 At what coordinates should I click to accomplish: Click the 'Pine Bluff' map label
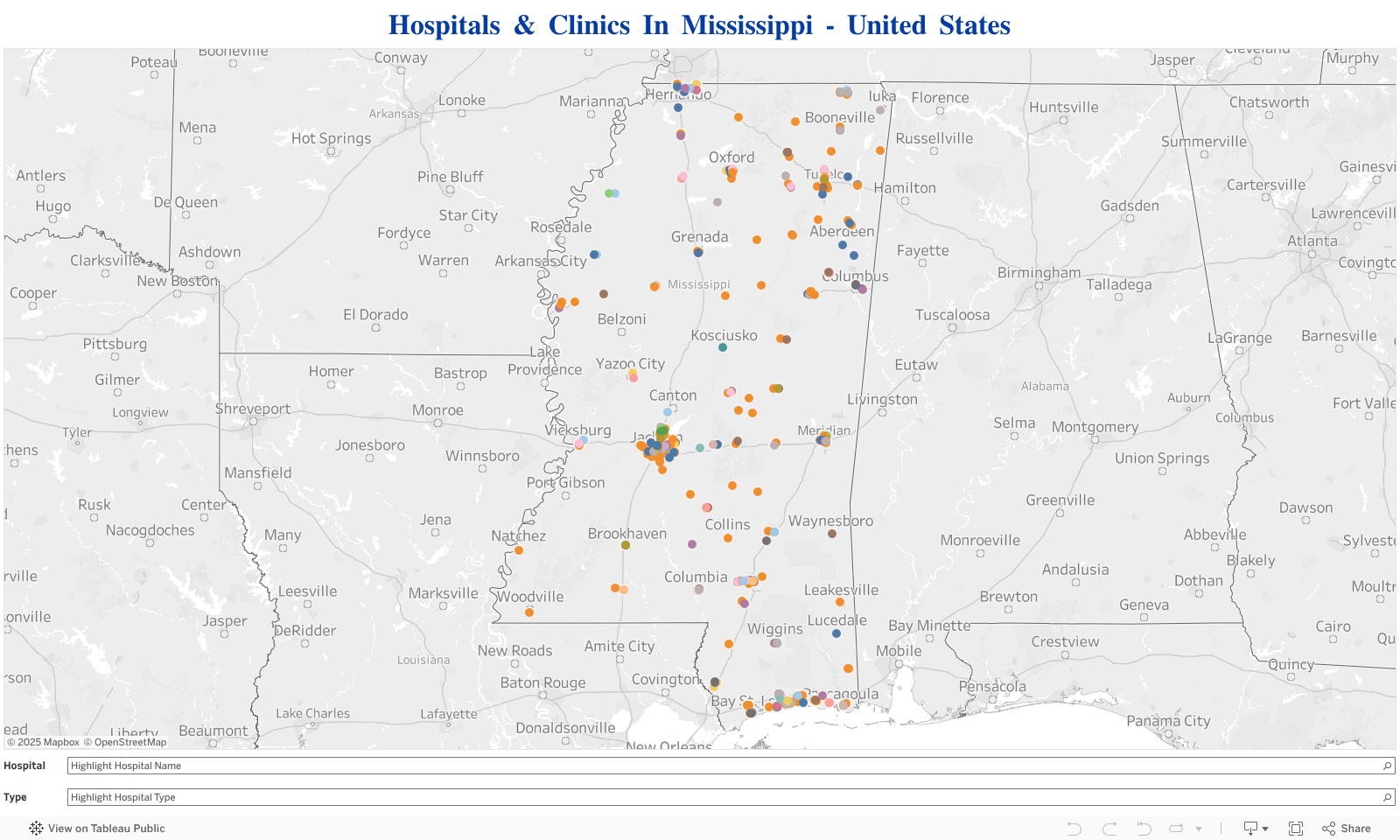click(x=451, y=177)
